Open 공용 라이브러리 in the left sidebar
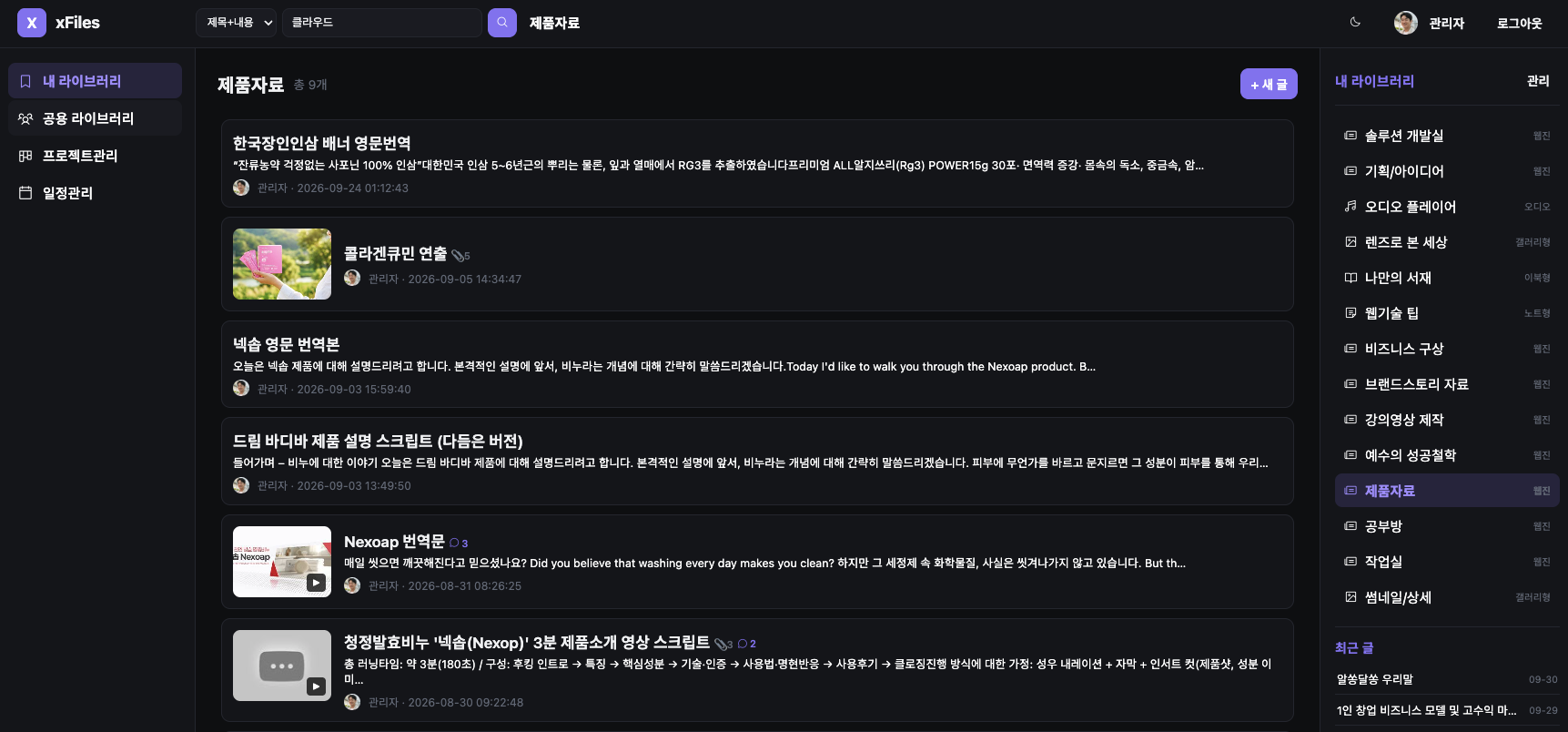The width and height of the screenshot is (1568, 732). click(95, 118)
